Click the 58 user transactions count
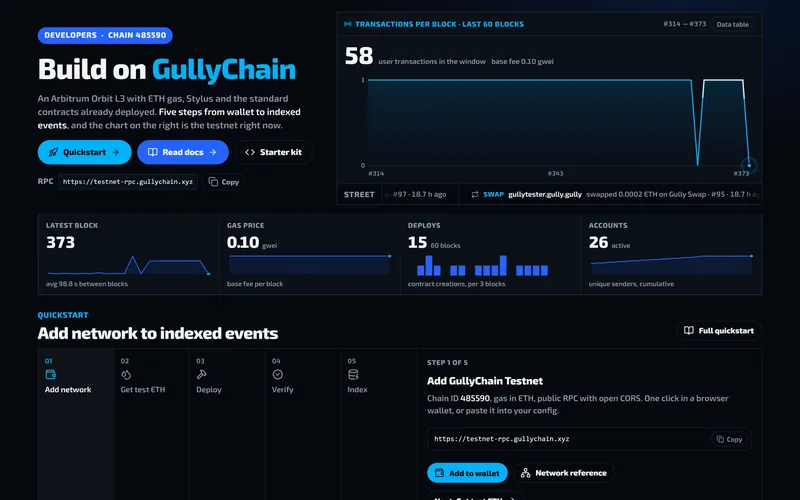The height and width of the screenshot is (500, 800). click(x=359, y=56)
